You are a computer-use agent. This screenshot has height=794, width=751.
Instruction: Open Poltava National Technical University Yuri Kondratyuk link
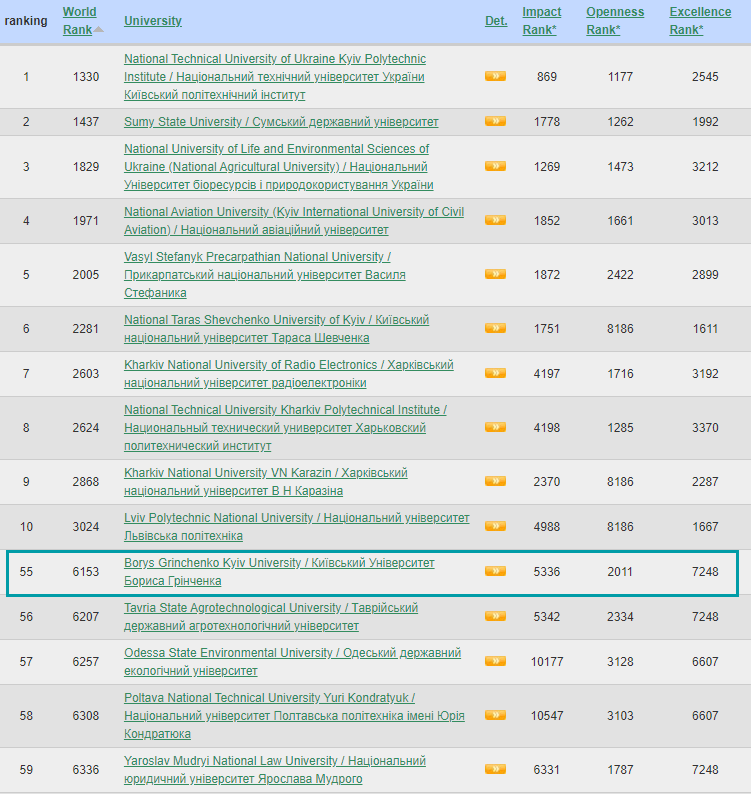coord(269,698)
